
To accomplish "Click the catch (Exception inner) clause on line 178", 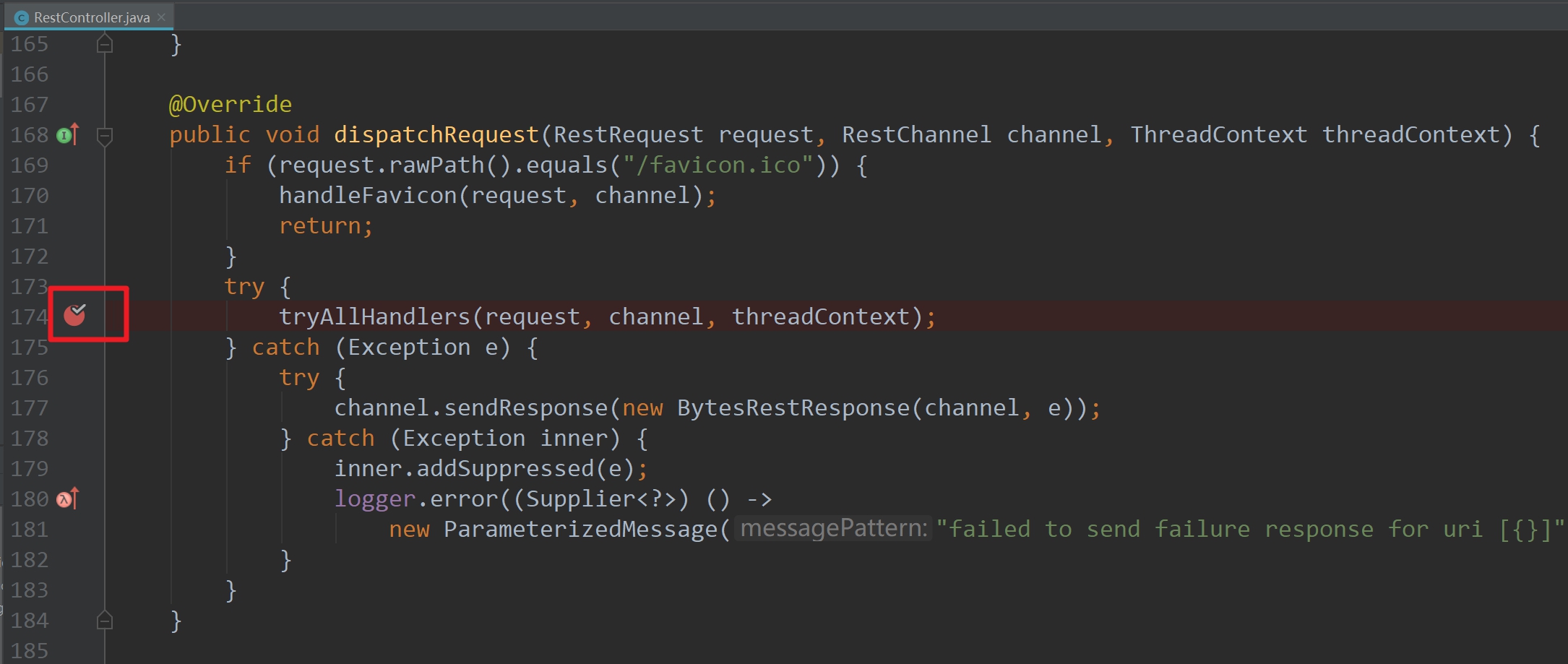I will 464,439.
